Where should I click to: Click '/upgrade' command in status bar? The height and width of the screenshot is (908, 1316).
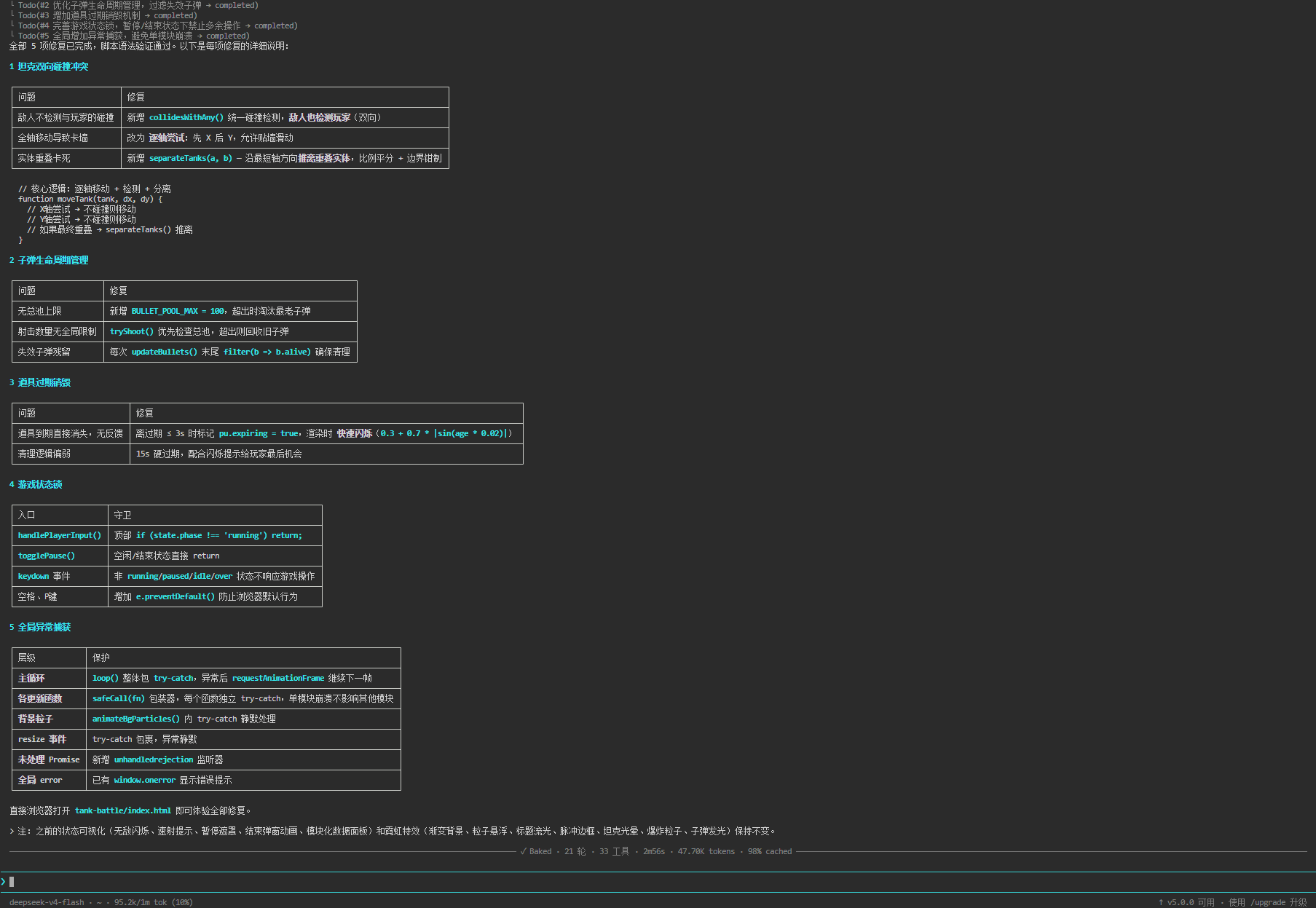click(x=1268, y=902)
